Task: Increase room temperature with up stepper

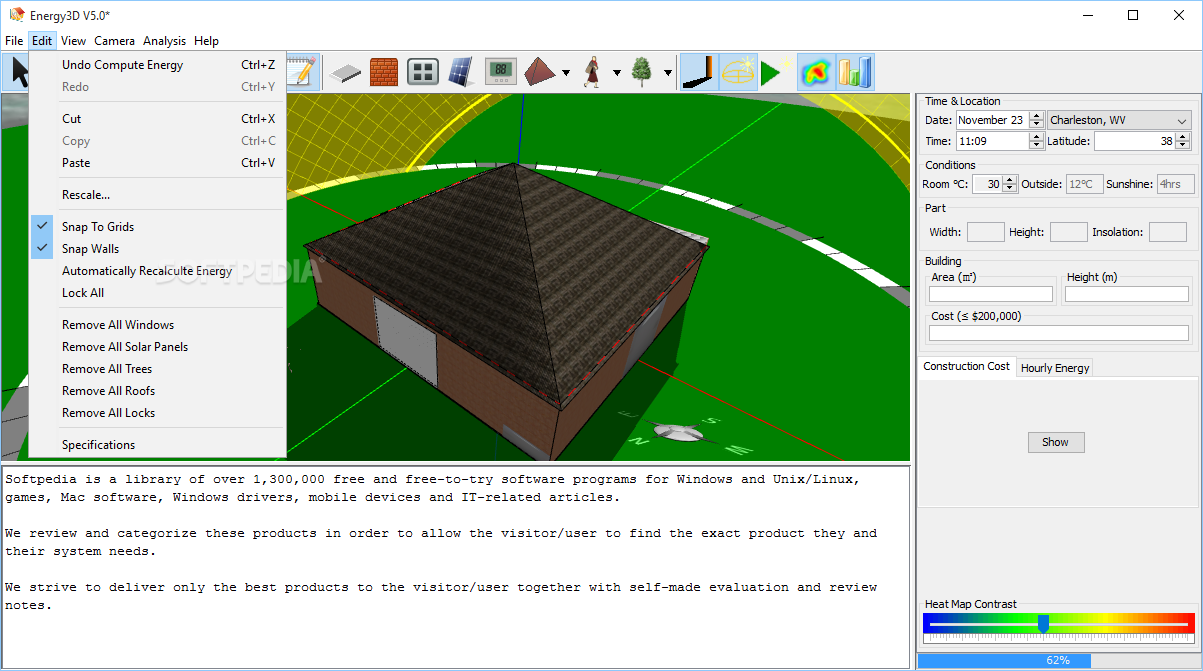Action: click(x=1009, y=180)
